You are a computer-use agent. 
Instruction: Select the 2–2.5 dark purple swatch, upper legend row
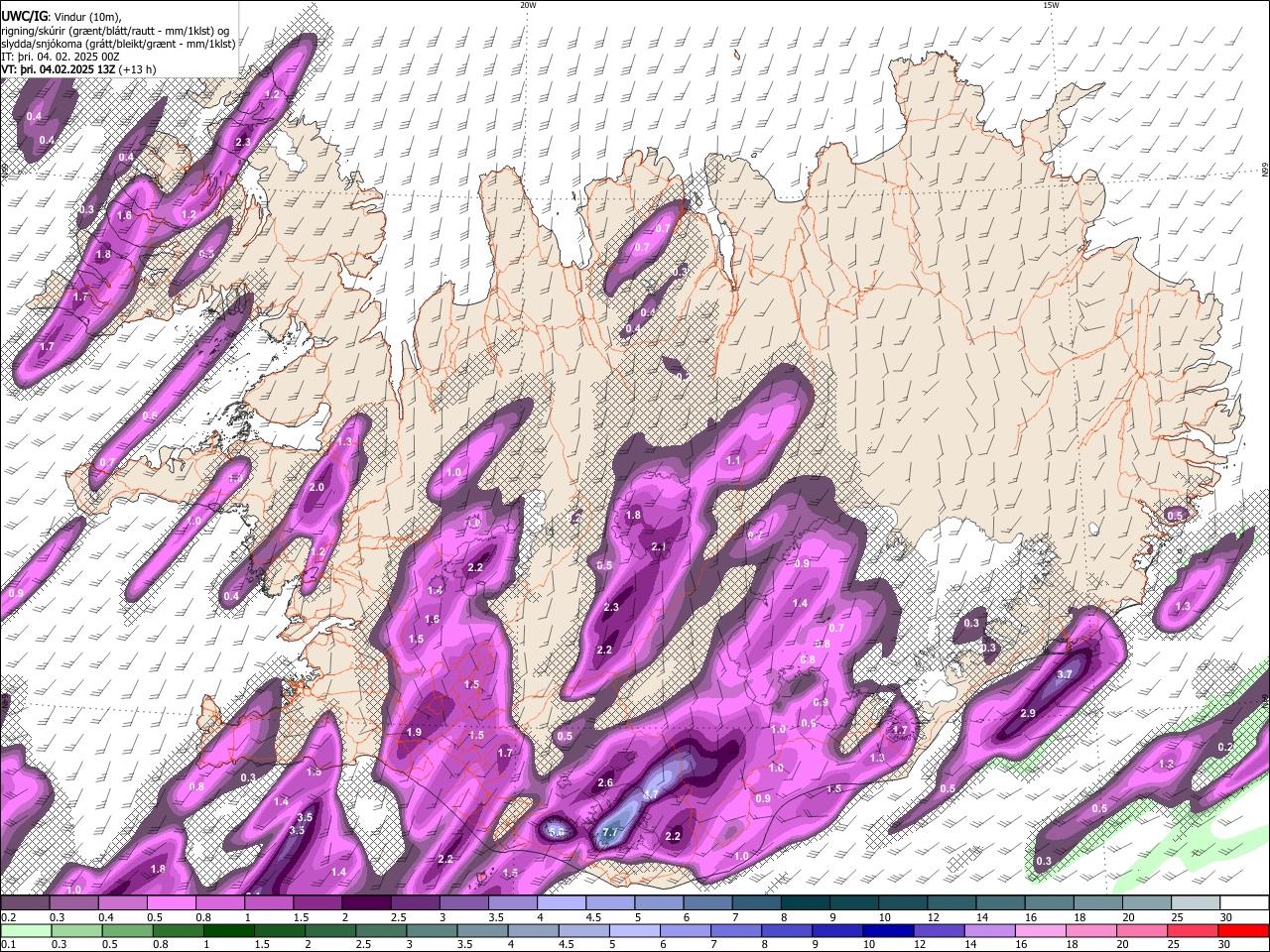[x=366, y=903]
